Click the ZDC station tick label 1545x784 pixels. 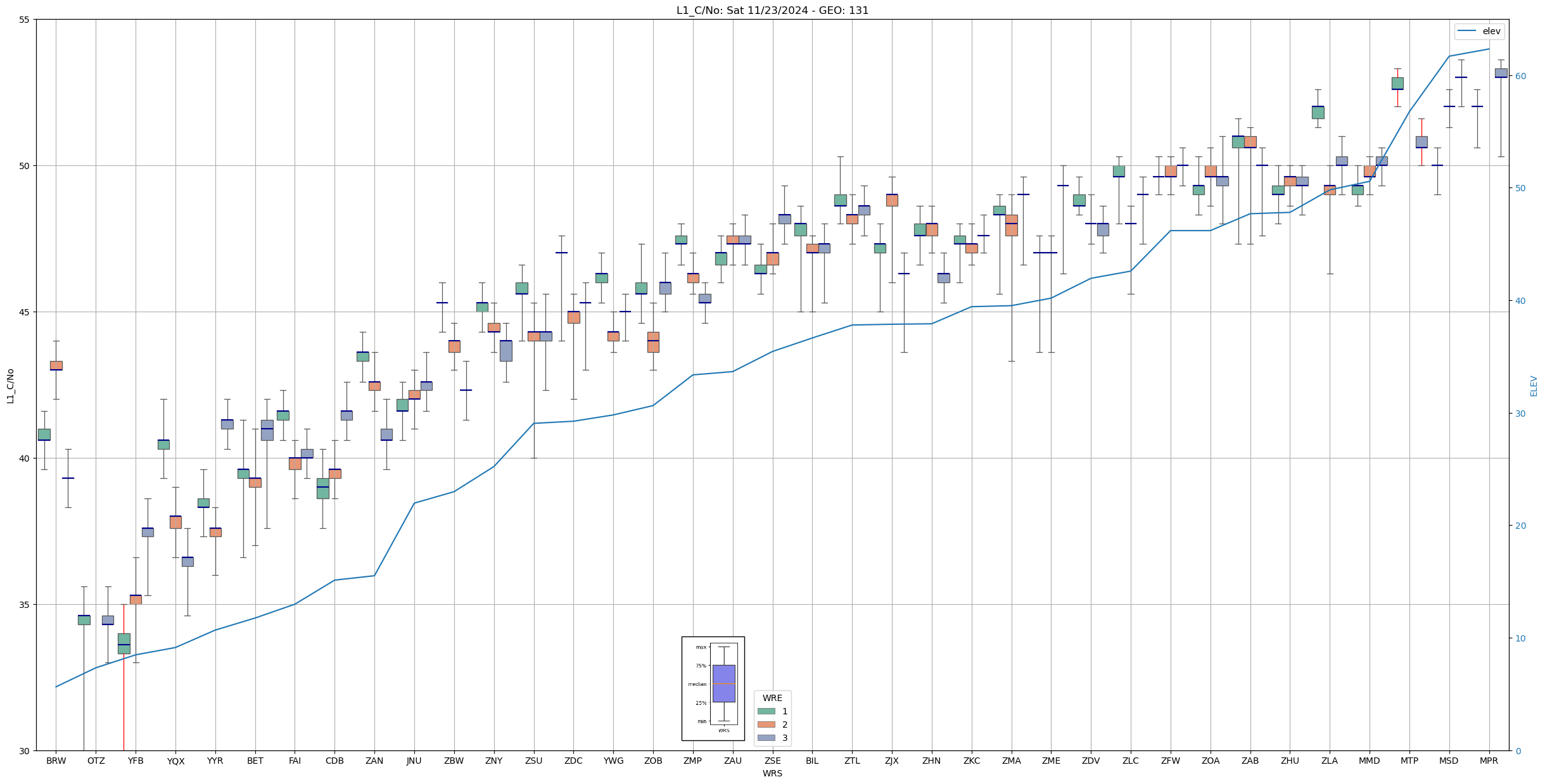[573, 761]
